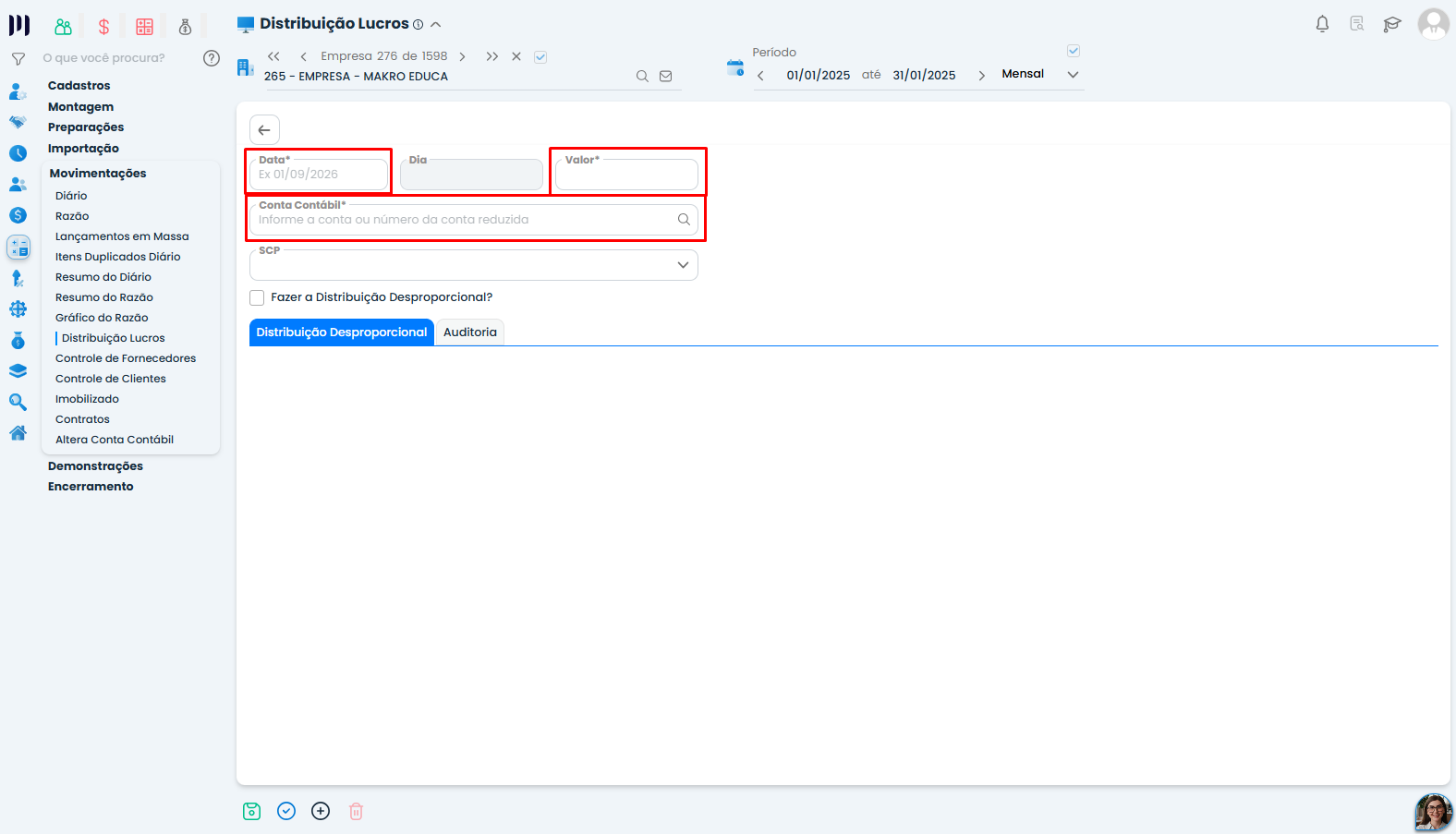This screenshot has width=1456, height=834.
Task: Click the envelope icon beside the company name
Action: 665,77
